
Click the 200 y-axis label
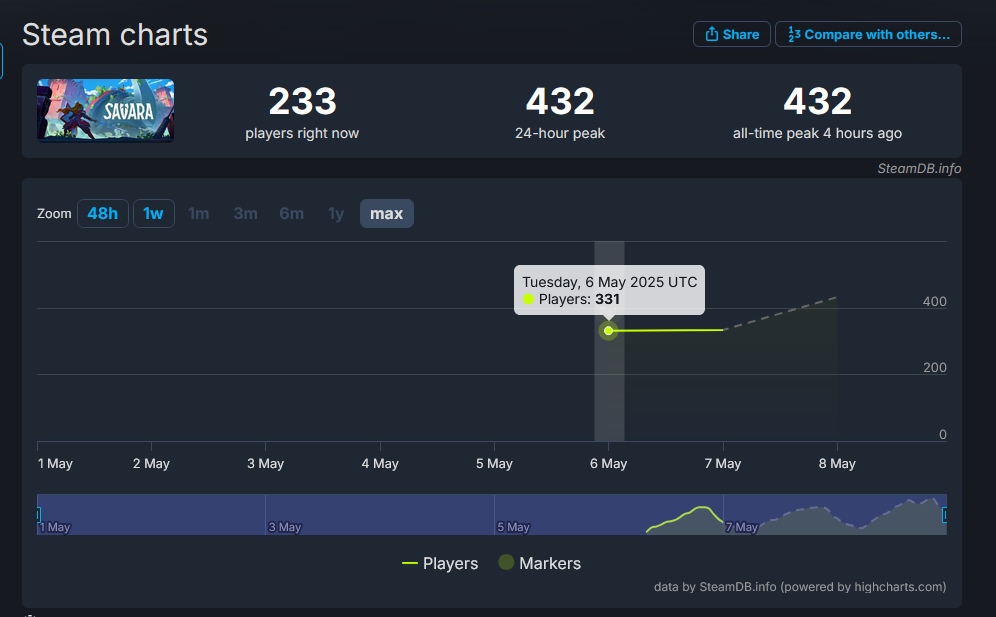934,367
